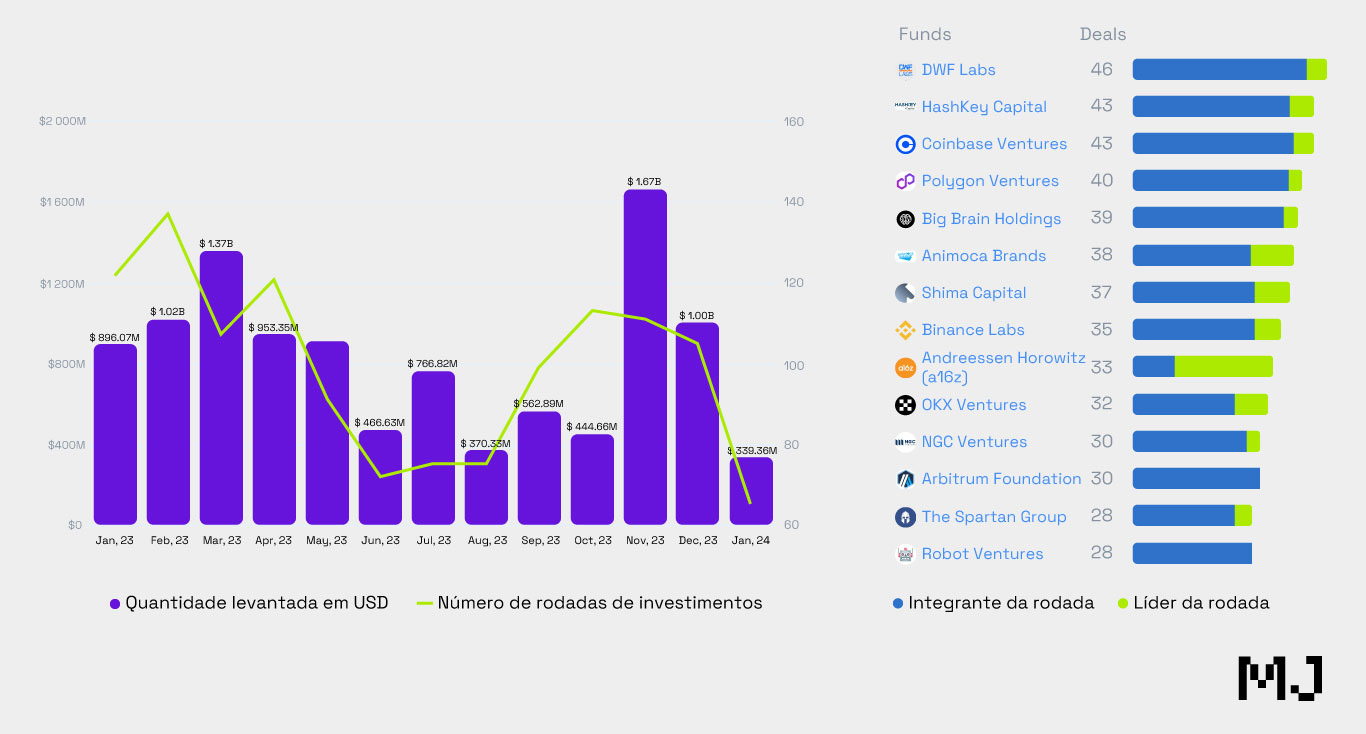This screenshot has width=1366, height=734.
Task: Open the Polygon Ventures fund link
Action: (x=990, y=181)
